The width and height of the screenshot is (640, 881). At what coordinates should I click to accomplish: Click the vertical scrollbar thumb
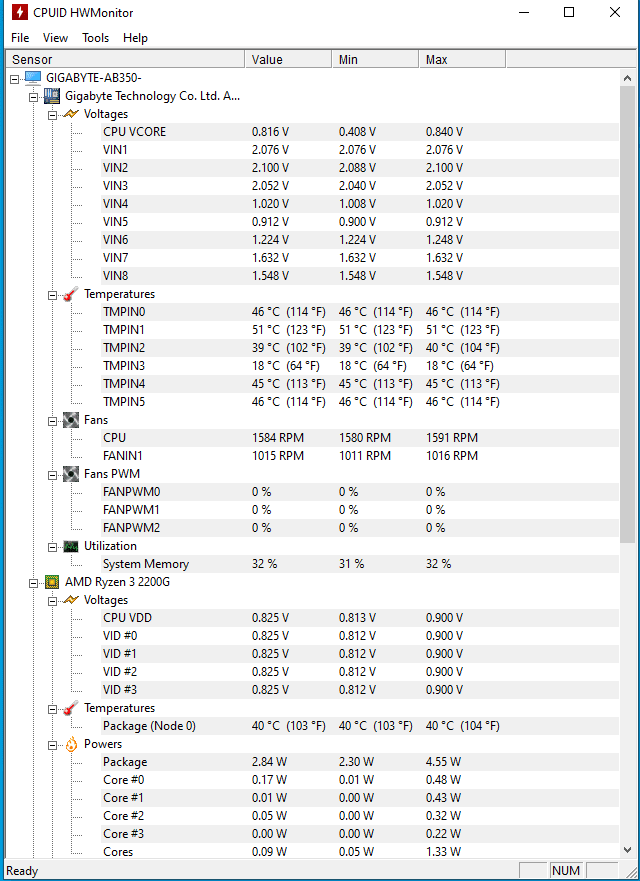click(x=628, y=315)
